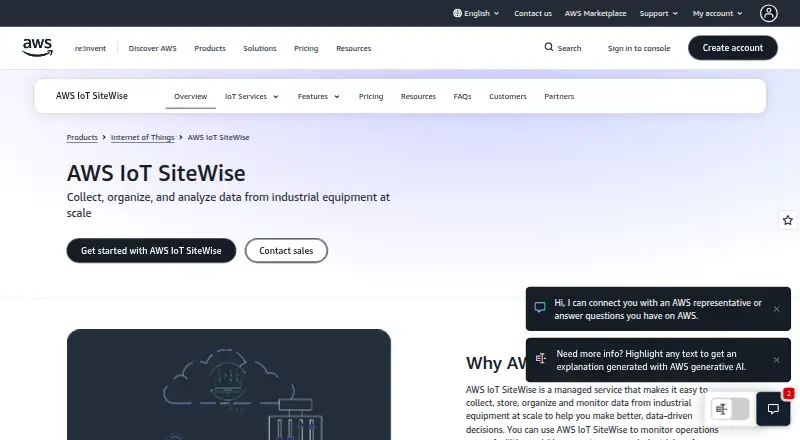The image size is (800, 440).
Task: Open the chat bubble widget
Action: [x=773, y=409]
